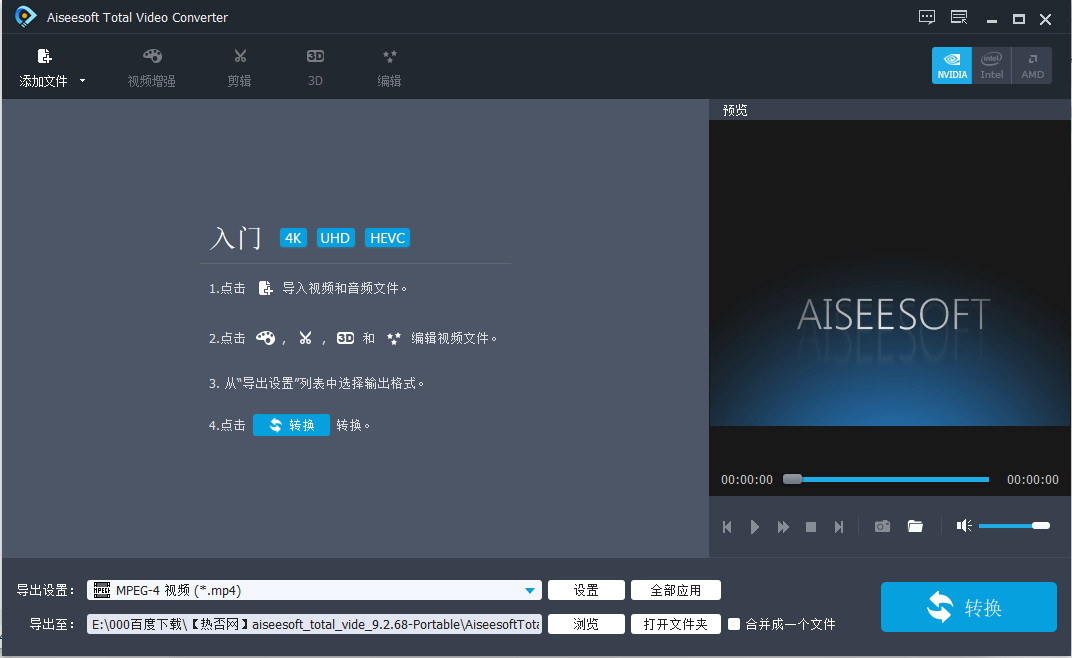
Task: Click the 转换 sample button in step 4
Action: coord(291,425)
